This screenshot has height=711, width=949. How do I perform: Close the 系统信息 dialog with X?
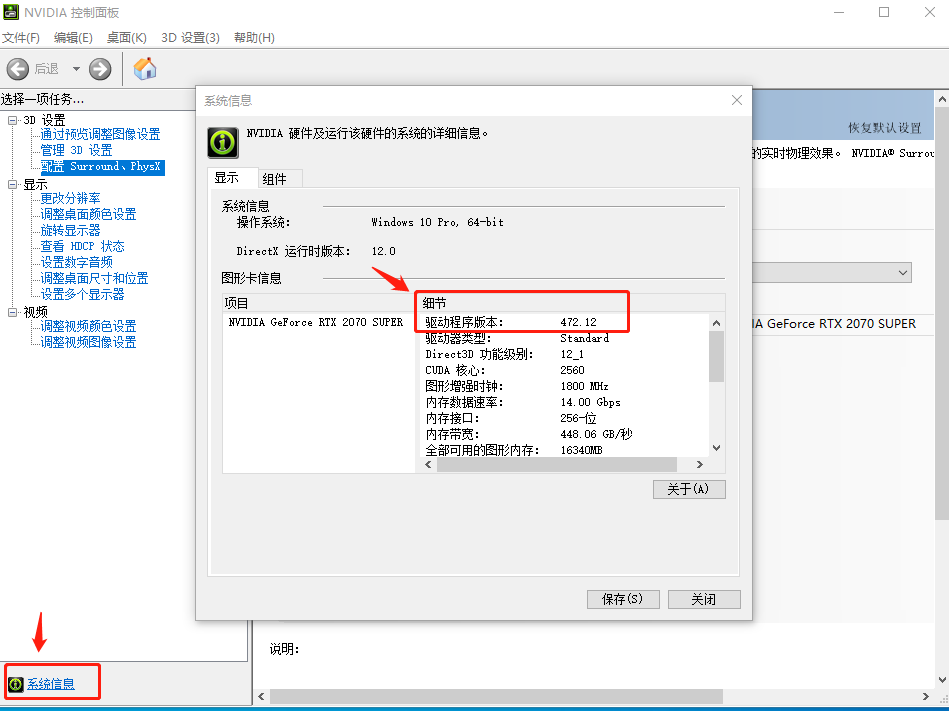coord(737,100)
